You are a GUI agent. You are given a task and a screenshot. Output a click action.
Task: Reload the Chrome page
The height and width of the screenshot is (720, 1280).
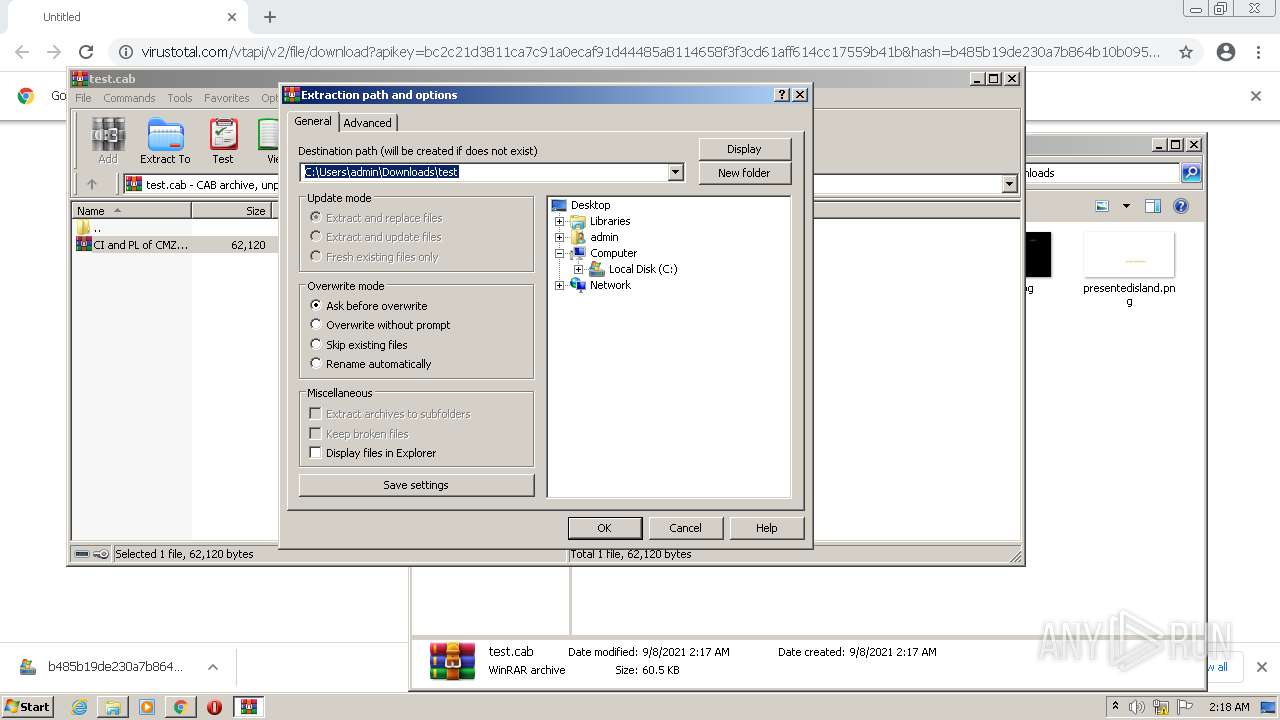(86, 52)
